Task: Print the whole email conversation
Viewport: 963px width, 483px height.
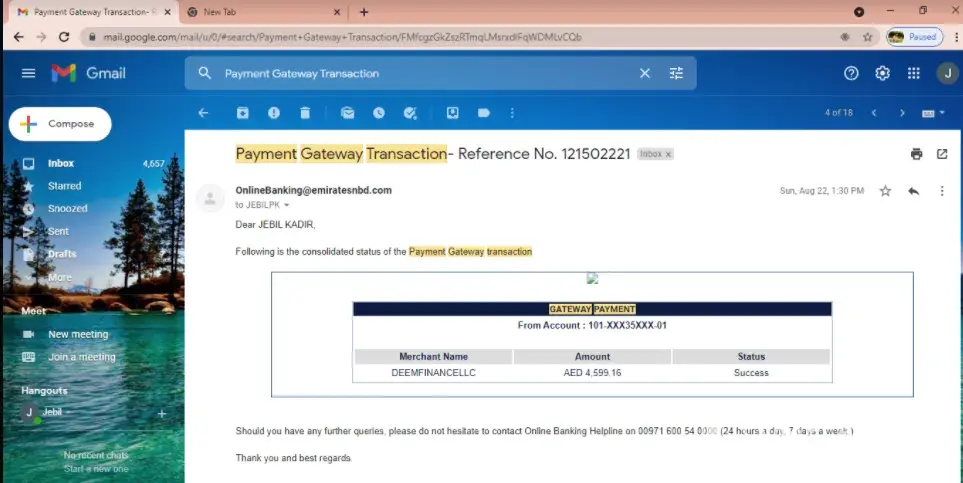Action: click(x=916, y=154)
